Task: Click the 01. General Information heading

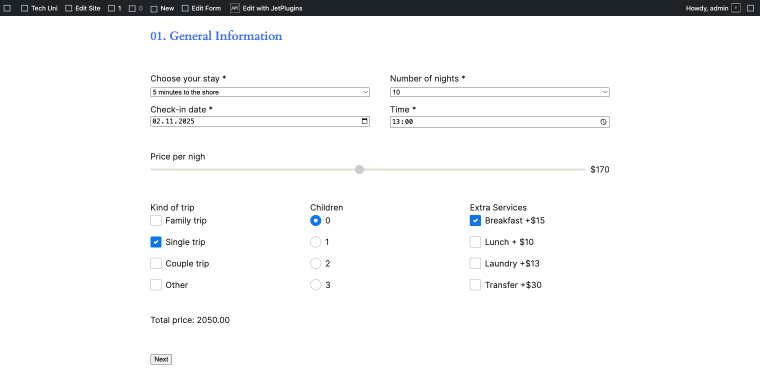Action: pos(216,36)
